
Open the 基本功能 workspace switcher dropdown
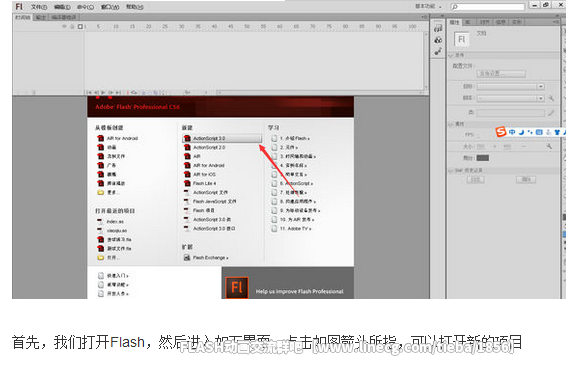point(428,6)
